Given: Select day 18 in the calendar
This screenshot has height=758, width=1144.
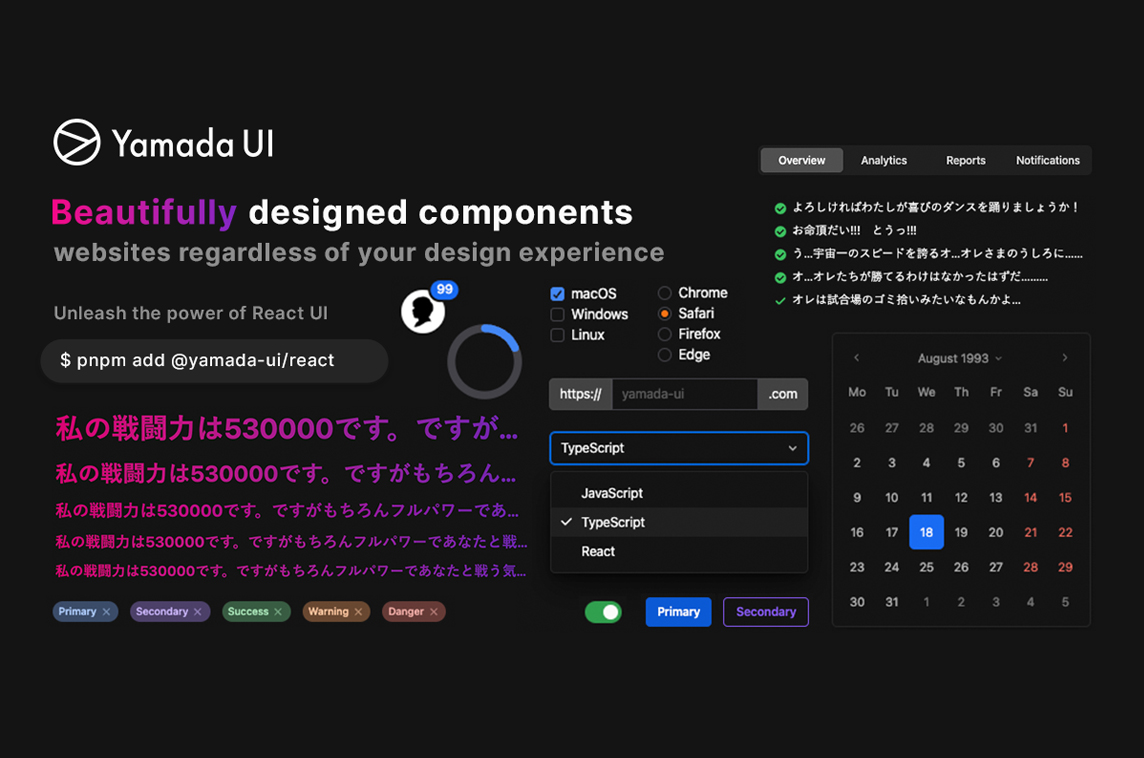Looking at the screenshot, I should point(927,532).
